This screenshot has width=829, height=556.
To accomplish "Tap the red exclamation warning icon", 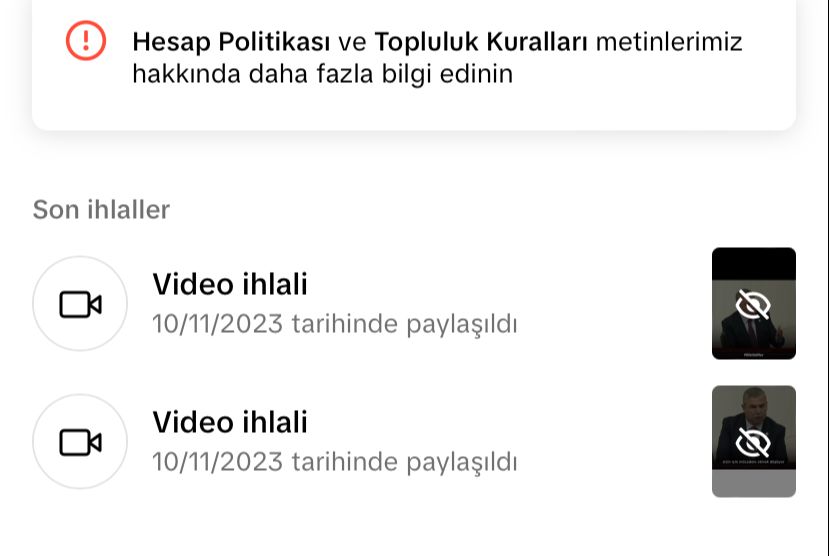I will pyautogui.click(x=86, y=40).
